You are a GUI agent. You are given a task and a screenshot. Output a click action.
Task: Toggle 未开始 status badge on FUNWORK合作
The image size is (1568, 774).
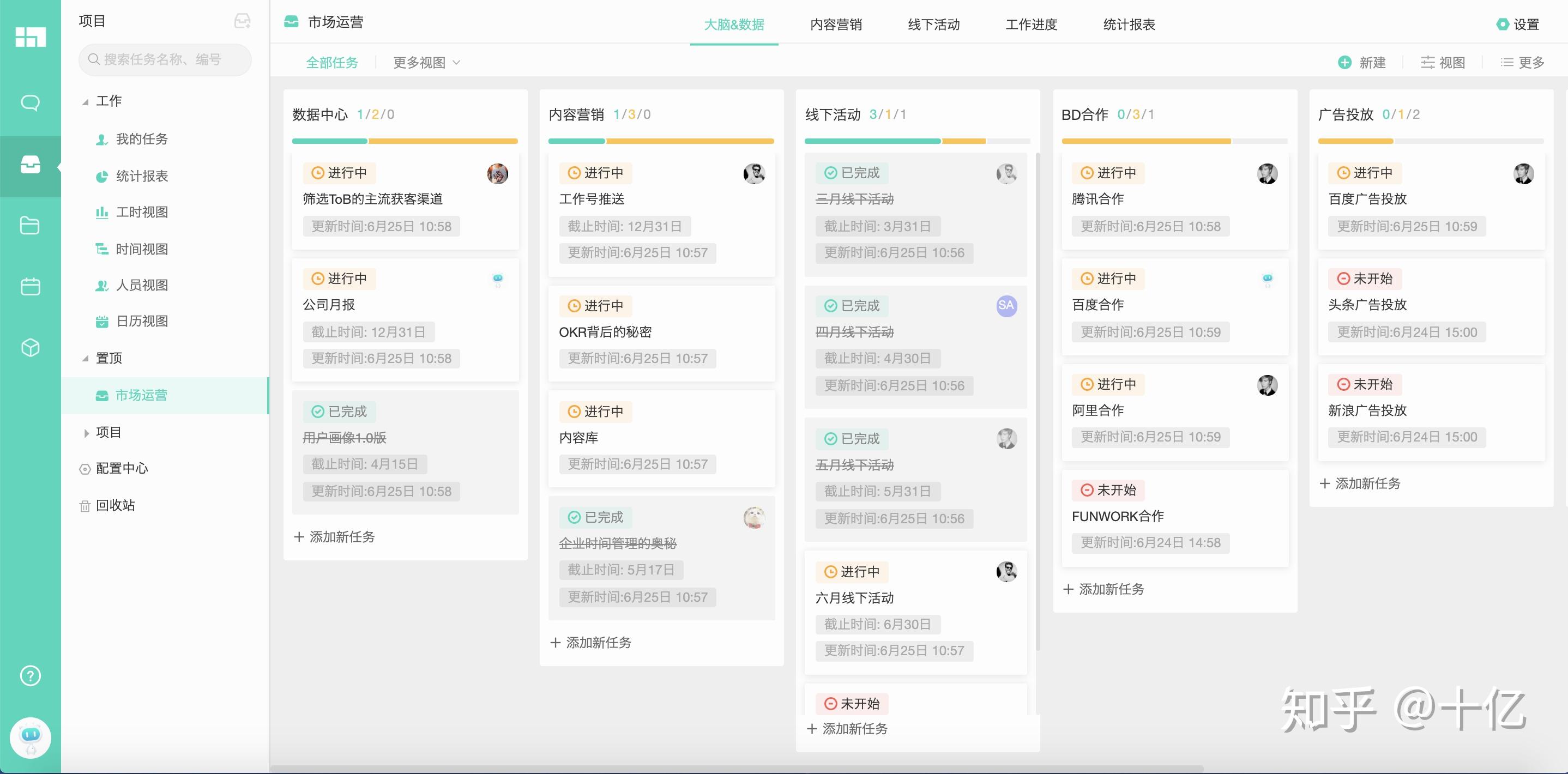coord(1107,490)
